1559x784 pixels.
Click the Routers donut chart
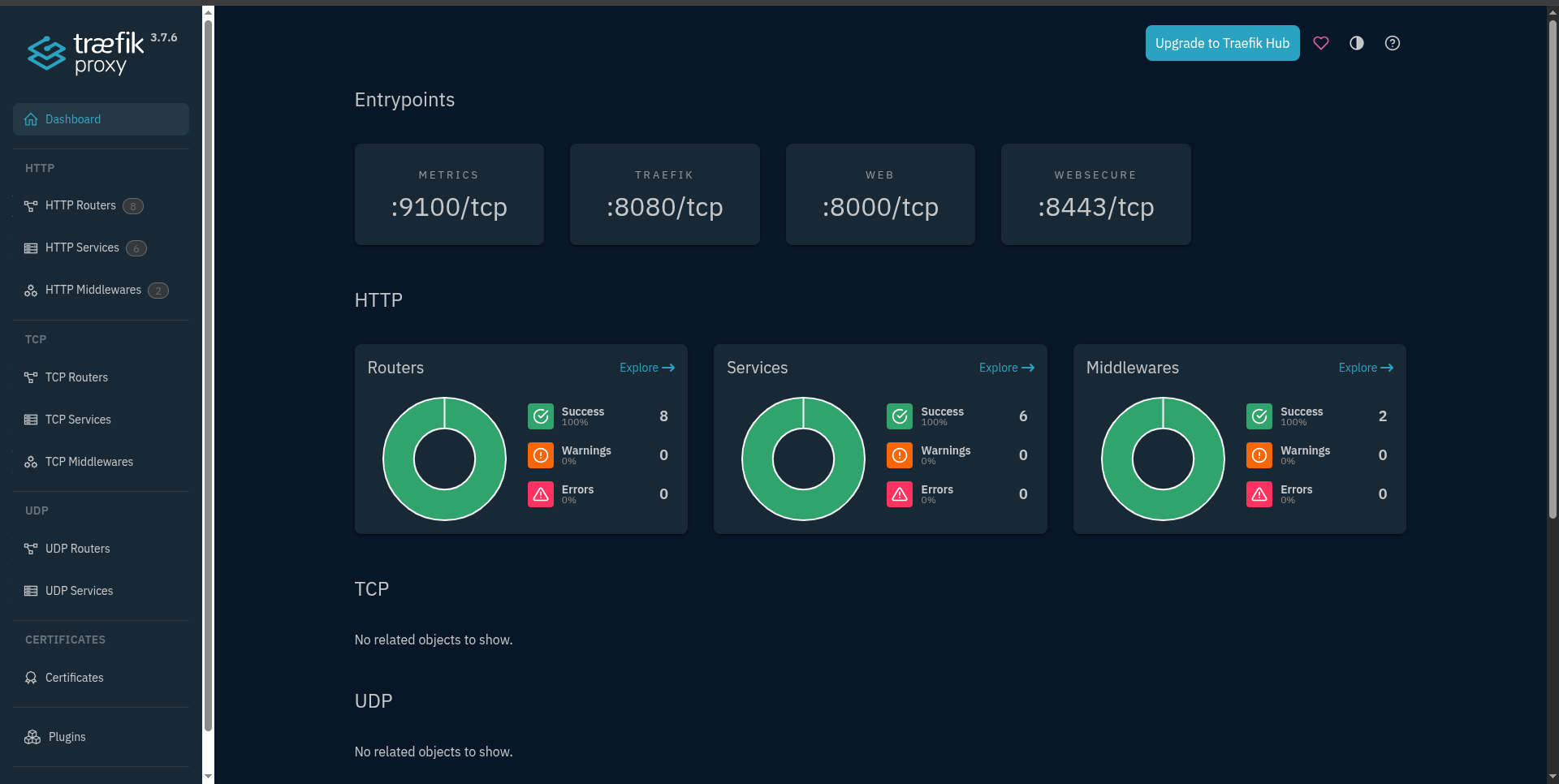[x=444, y=459]
